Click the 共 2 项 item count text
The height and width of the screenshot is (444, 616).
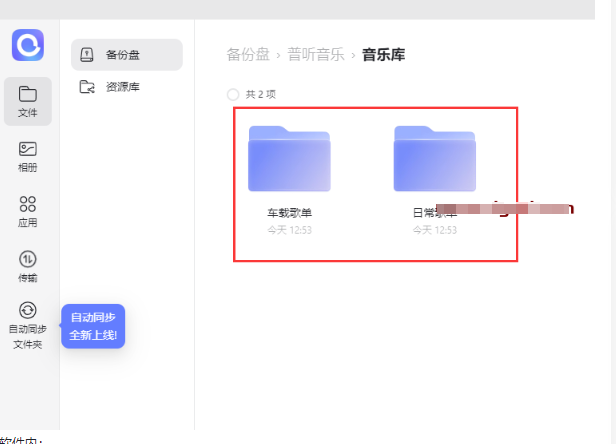coord(260,94)
